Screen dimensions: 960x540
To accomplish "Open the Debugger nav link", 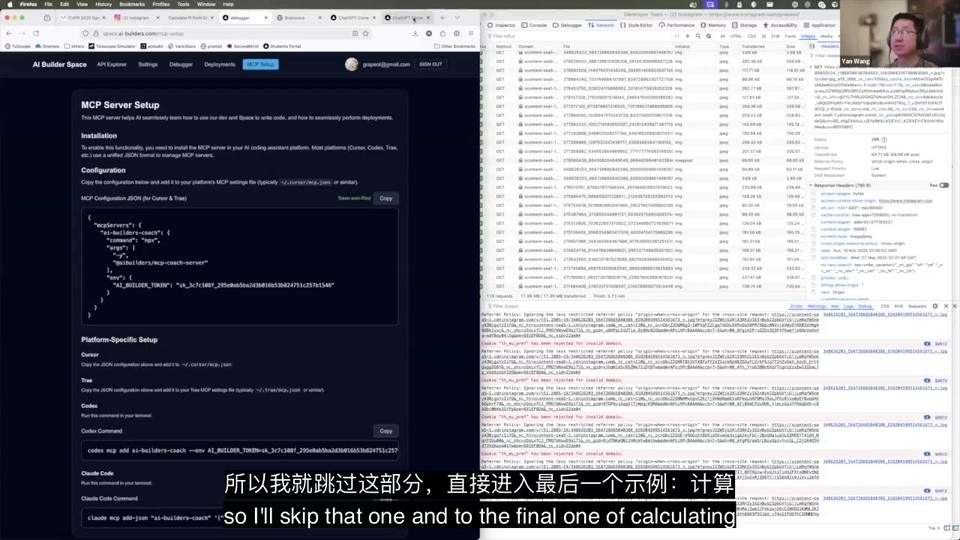I will click(x=181, y=64).
